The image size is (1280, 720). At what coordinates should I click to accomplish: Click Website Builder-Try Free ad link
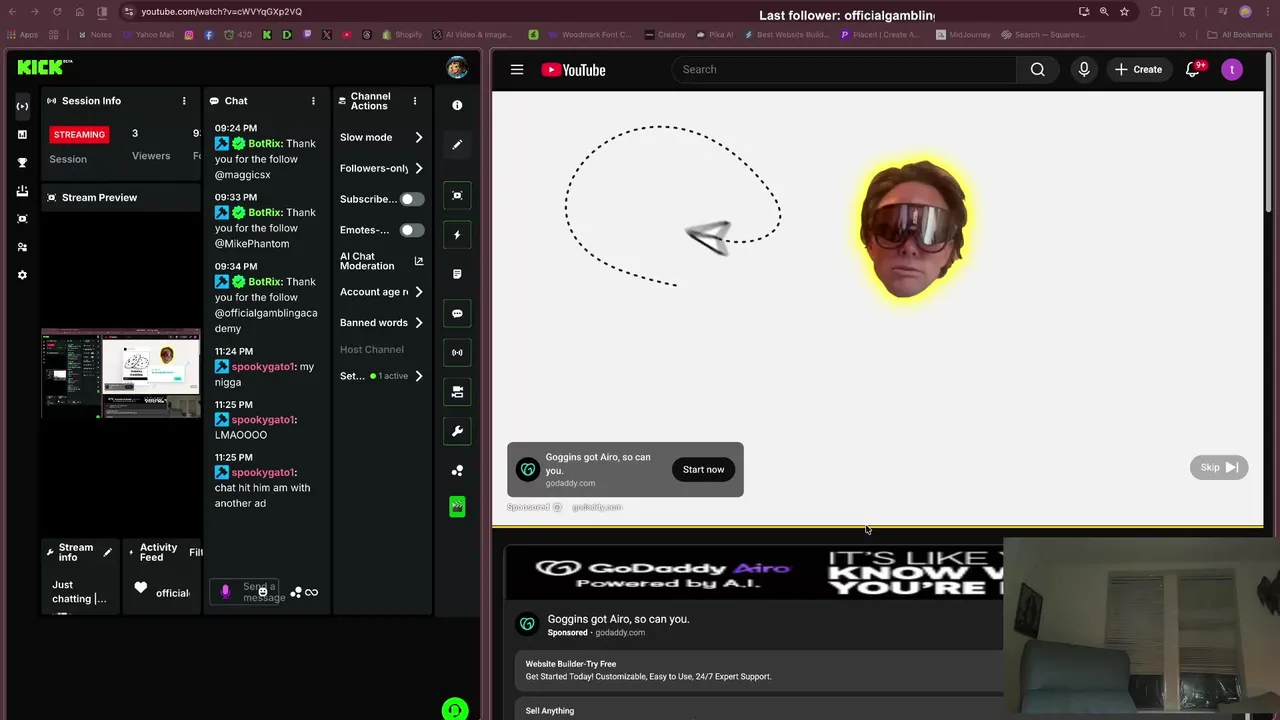coord(571,664)
